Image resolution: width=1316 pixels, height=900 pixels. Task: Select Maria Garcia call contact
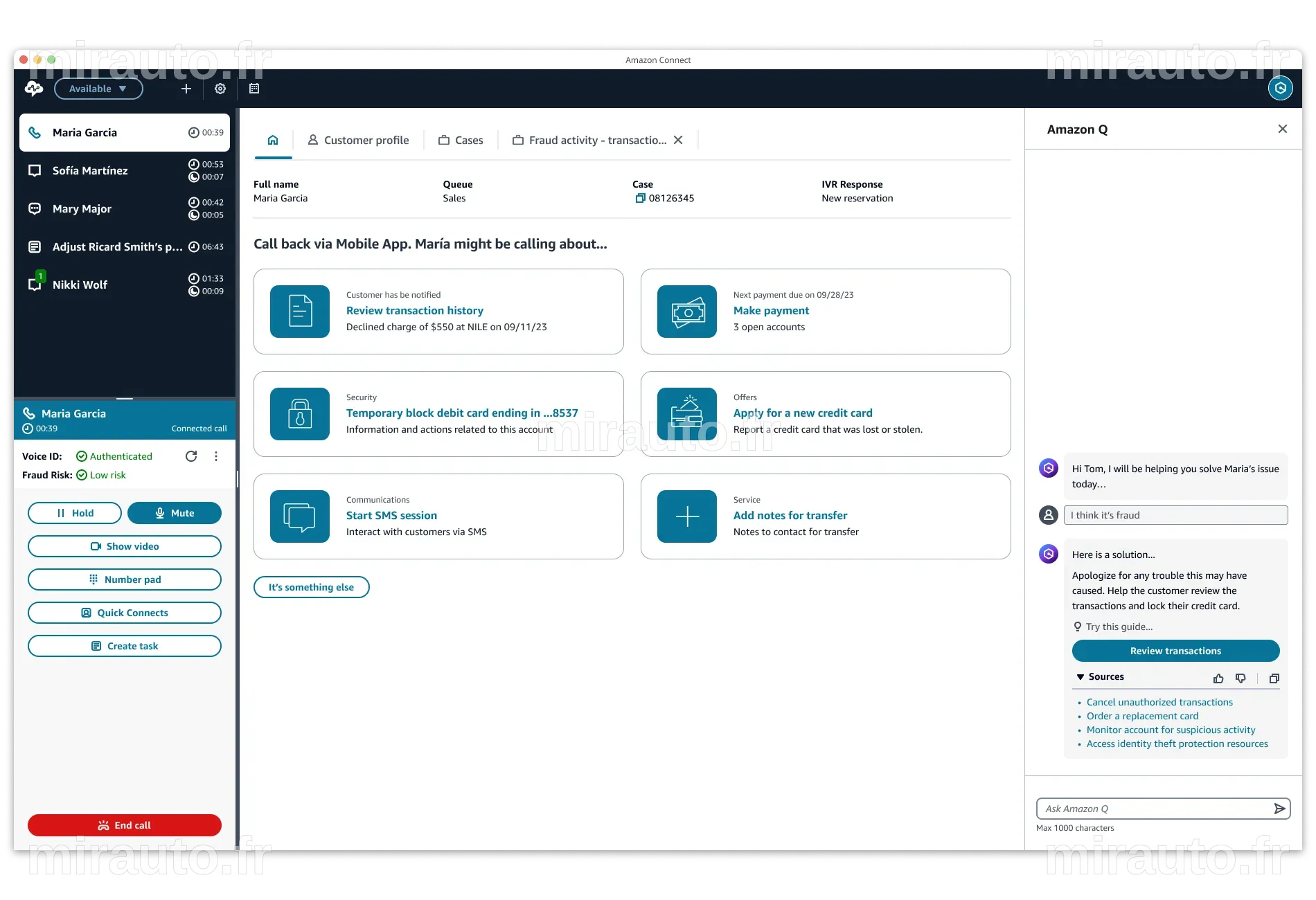click(x=125, y=132)
